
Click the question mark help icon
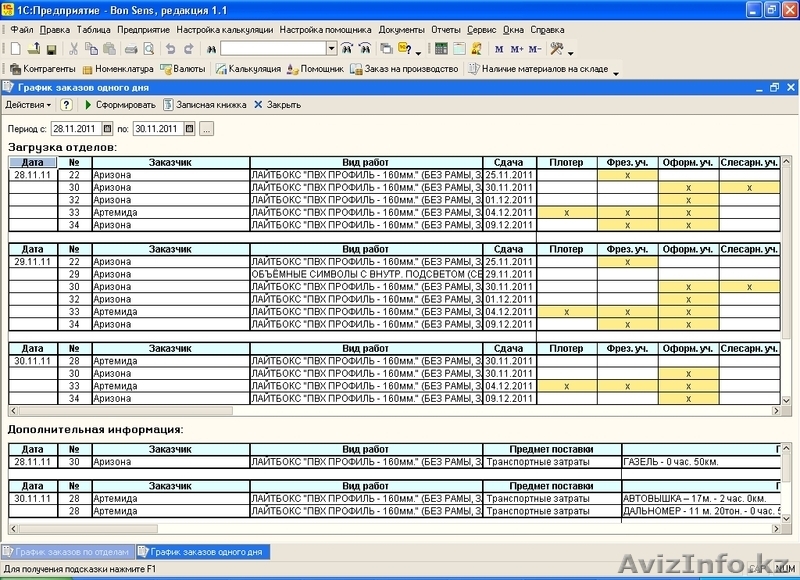coord(66,104)
